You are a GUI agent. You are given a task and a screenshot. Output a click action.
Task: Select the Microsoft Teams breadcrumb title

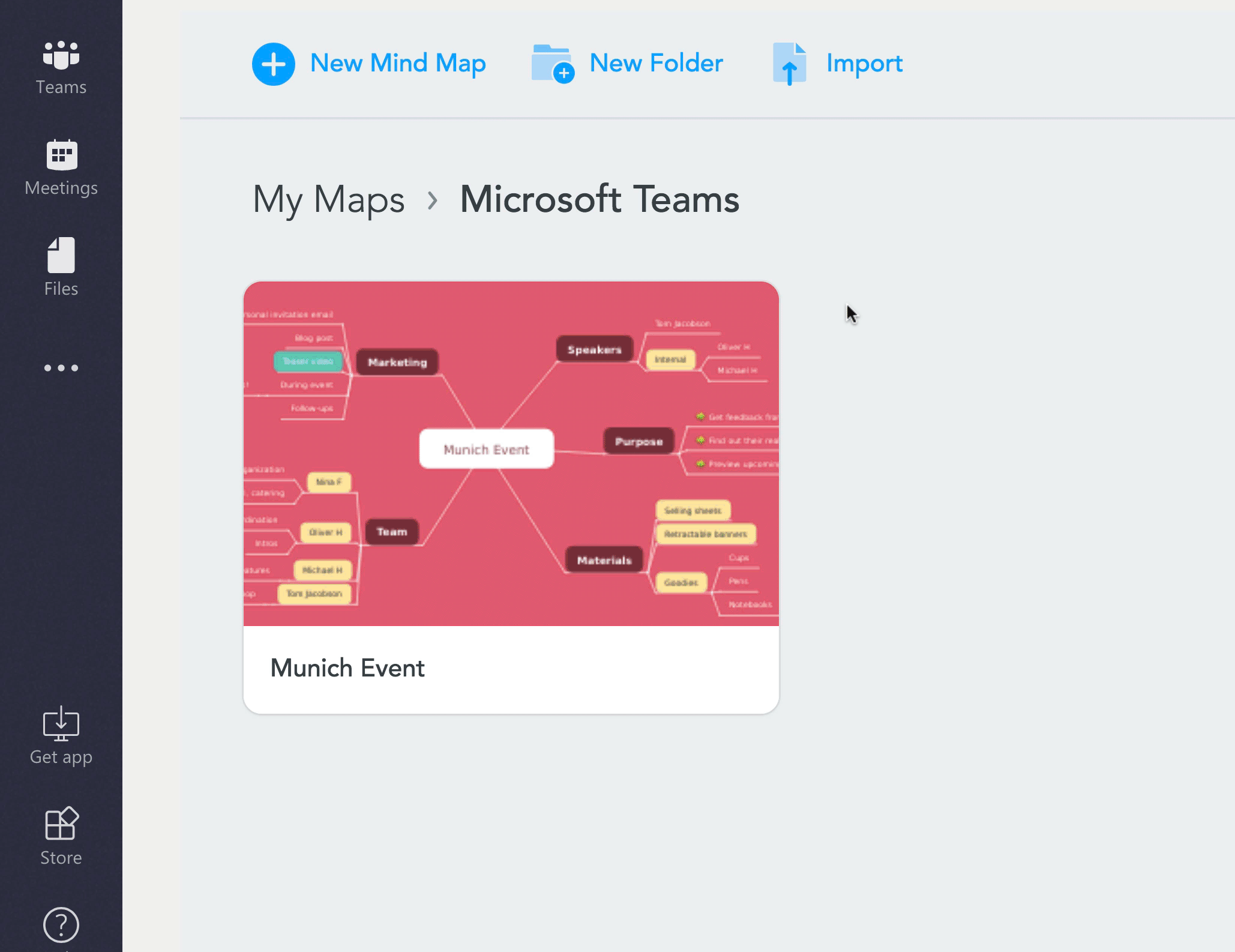tap(599, 200)
